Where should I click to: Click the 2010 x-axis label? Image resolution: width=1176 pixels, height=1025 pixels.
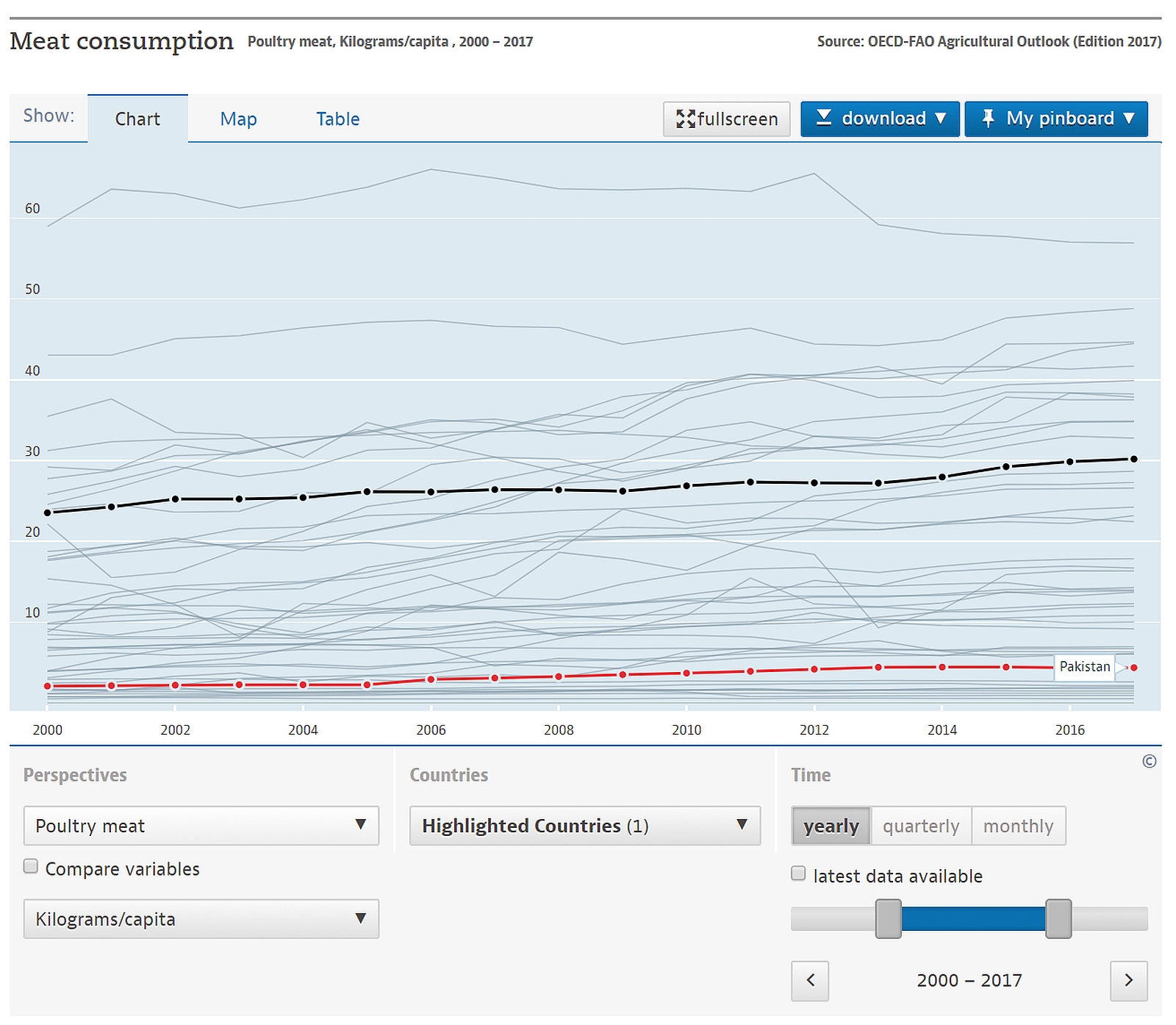pyautogui.click(x=686, y=729)
